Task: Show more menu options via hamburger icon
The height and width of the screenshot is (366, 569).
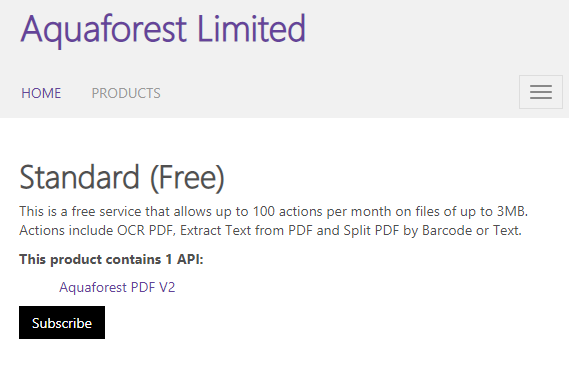Action: pos(541,92)
